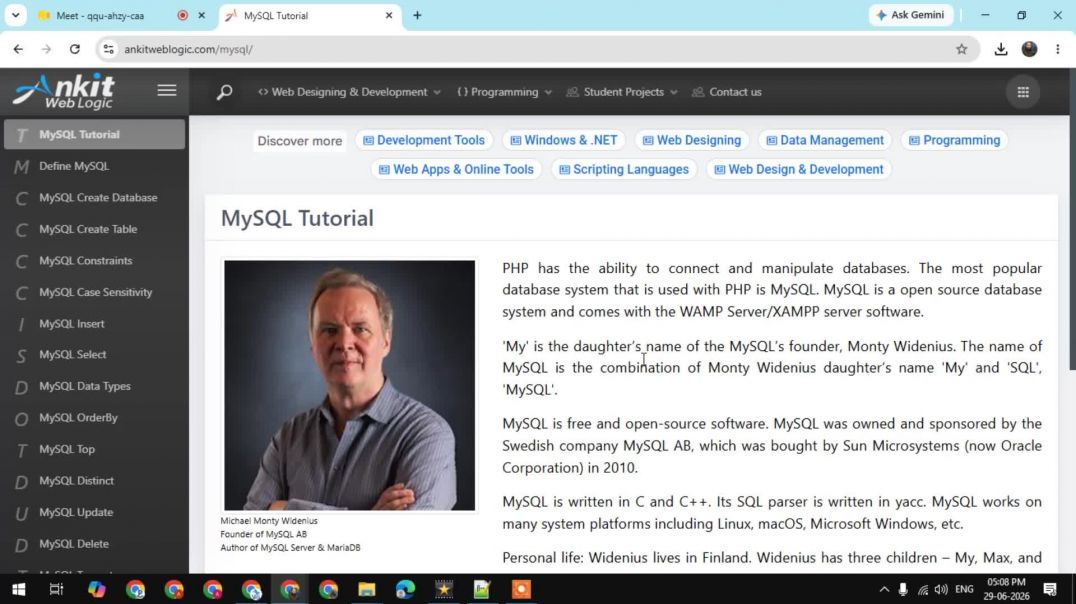View site information icon in address bar
The height and width of the screenshot is (604, 1076).
[108, 49]
